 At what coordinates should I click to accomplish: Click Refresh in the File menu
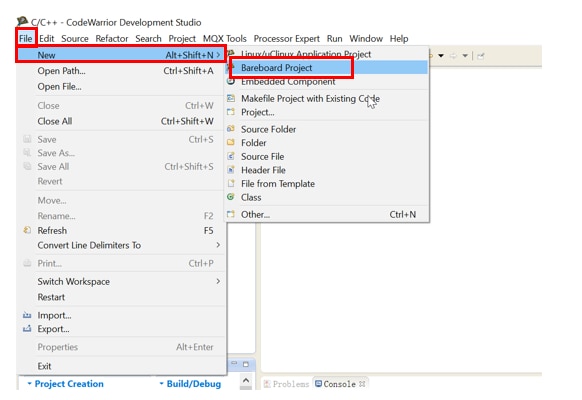(121, 230)
